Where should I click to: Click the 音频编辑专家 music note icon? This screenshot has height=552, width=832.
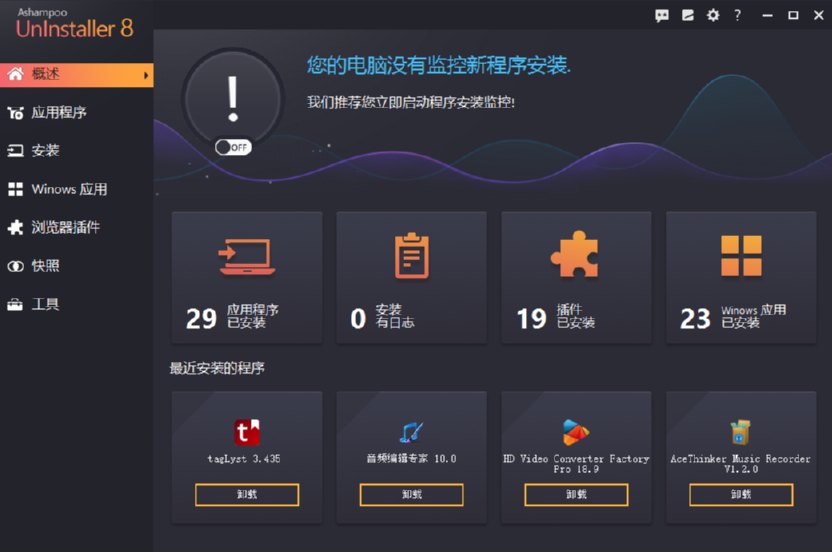[x=411, y=433]
